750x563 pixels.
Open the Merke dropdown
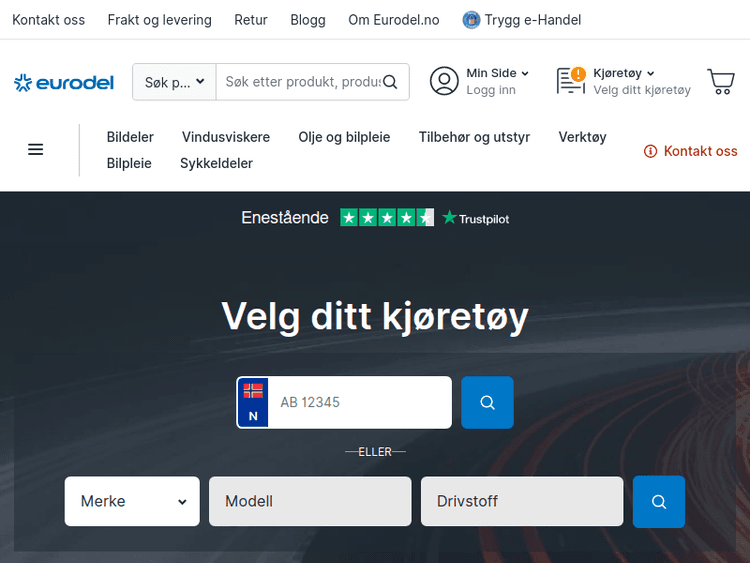pos(132,501)
